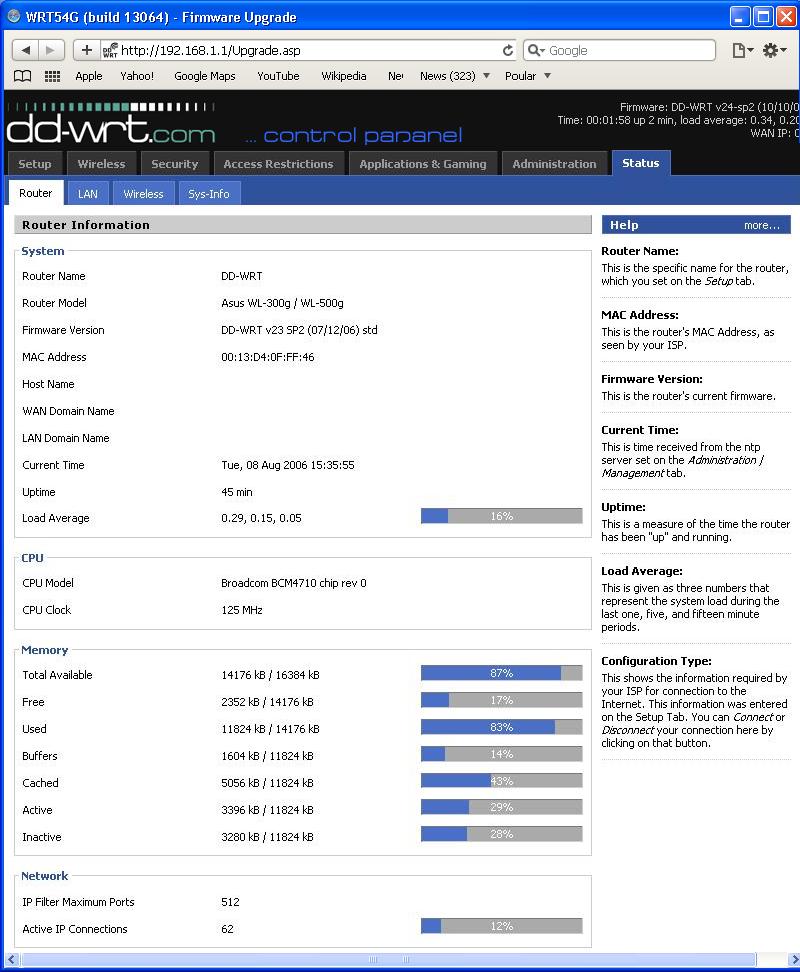The height and width of the screenshot is (972, 800).
Task: Switch to the LAN sub-tab
Action: click(87, 193)
